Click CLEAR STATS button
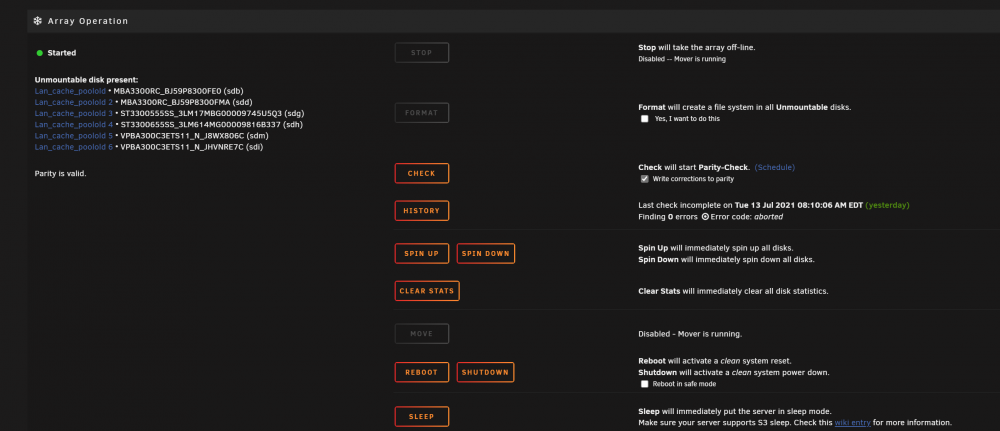The height and width of the screenshot is (431, 1000). [427, 291]
